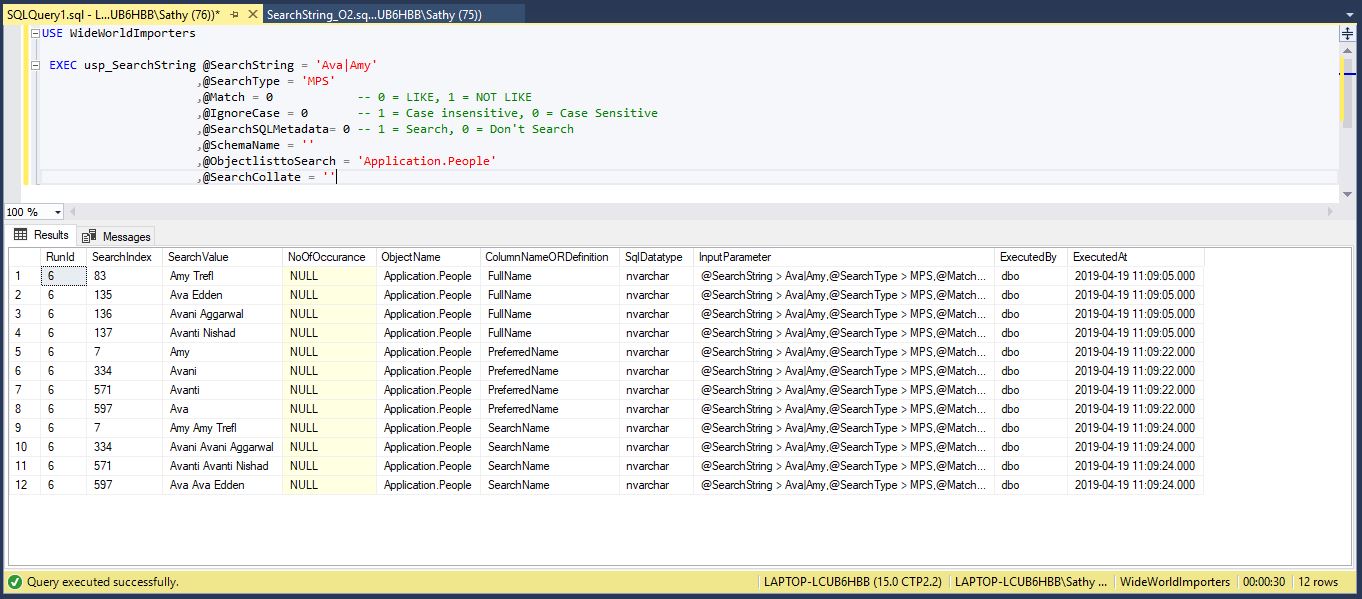Click the ObjectName column header
Viewport: 1362px width, 599px height.
(429, 257)
